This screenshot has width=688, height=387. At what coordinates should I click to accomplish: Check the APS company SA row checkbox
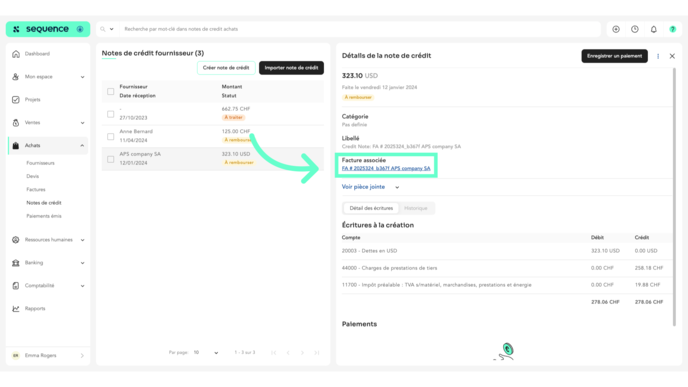point(111,159)
